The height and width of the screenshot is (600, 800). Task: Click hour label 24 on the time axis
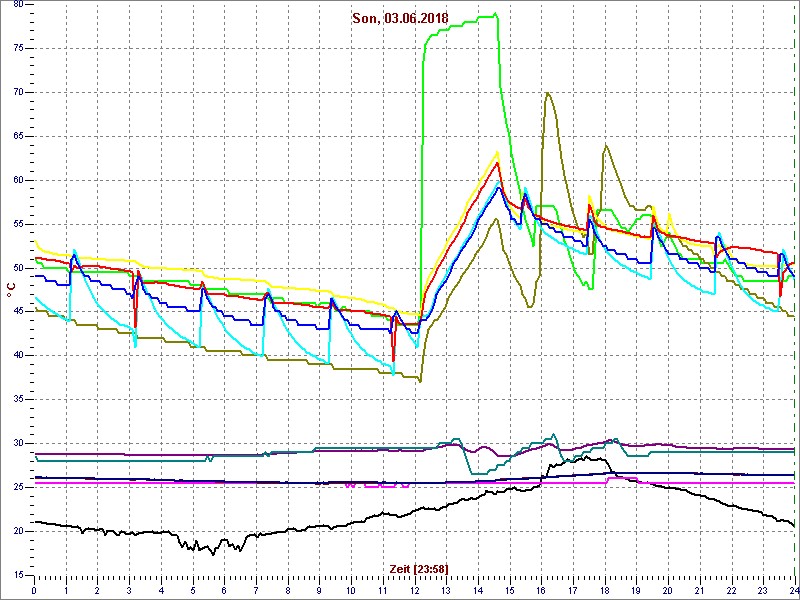click(794, 589)
